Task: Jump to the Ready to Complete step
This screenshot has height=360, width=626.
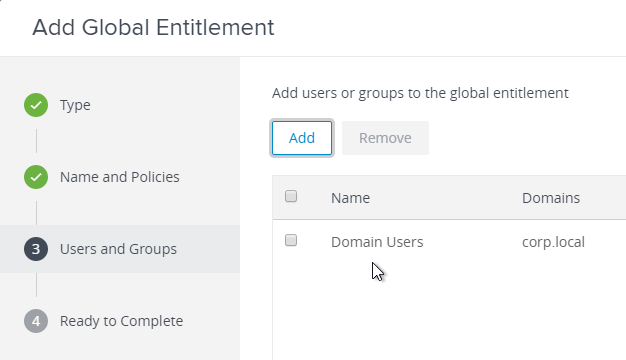Action: [121, 321]
